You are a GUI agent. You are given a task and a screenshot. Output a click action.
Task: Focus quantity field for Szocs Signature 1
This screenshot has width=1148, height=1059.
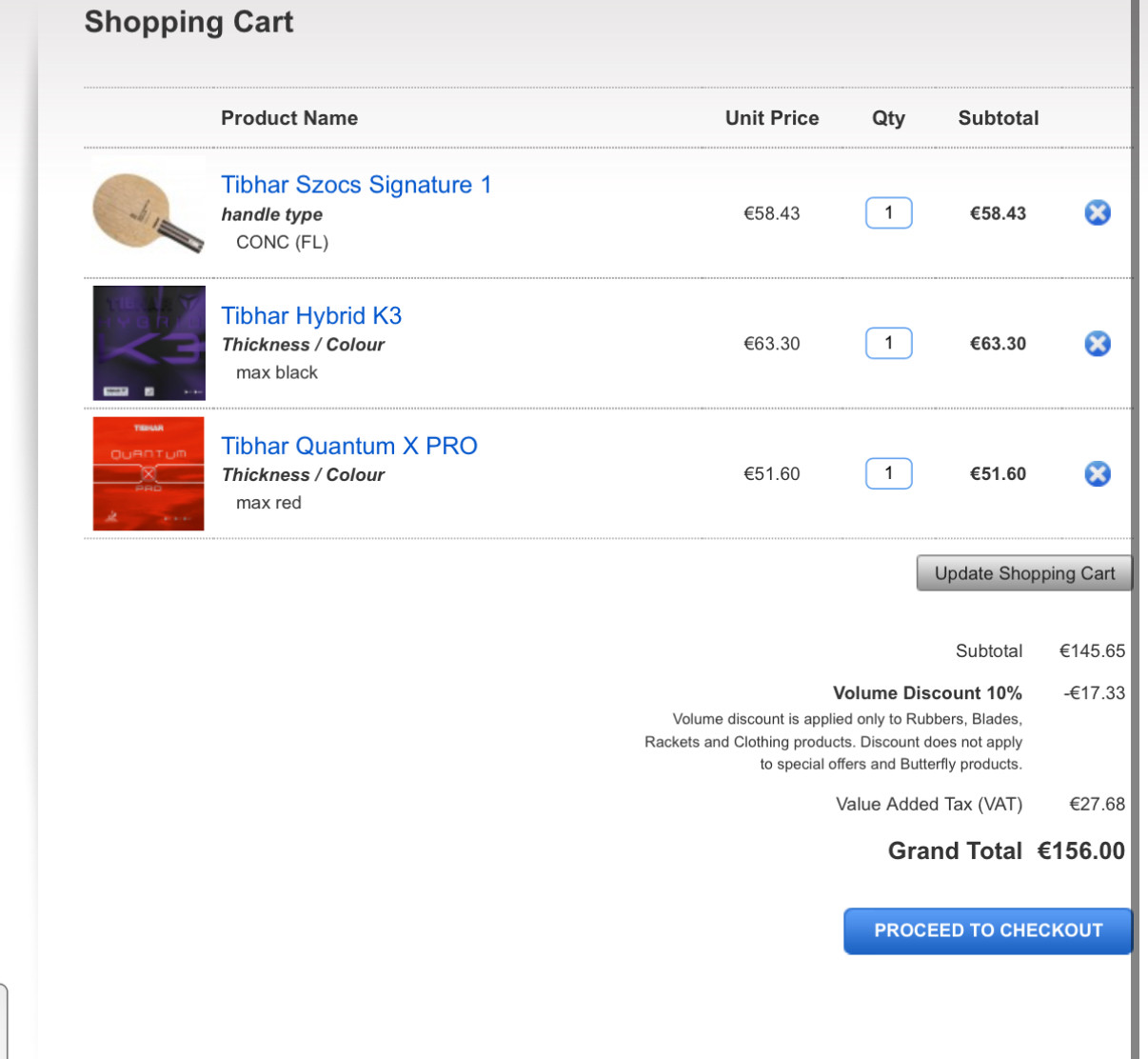888,212
